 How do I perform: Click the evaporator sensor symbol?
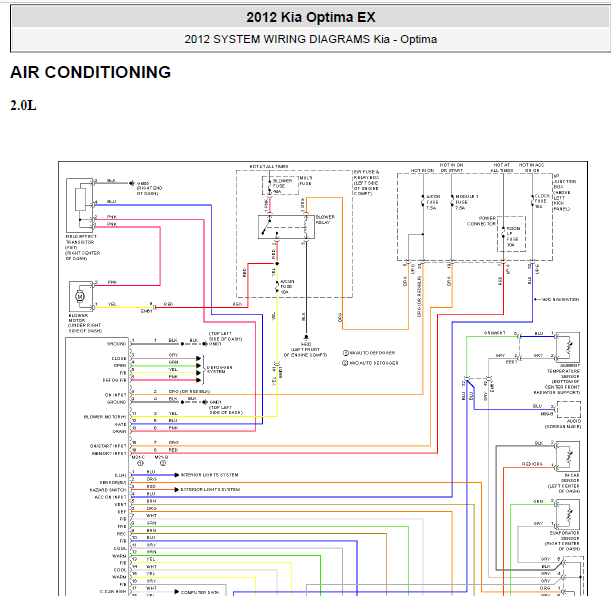tap(568, 514)
